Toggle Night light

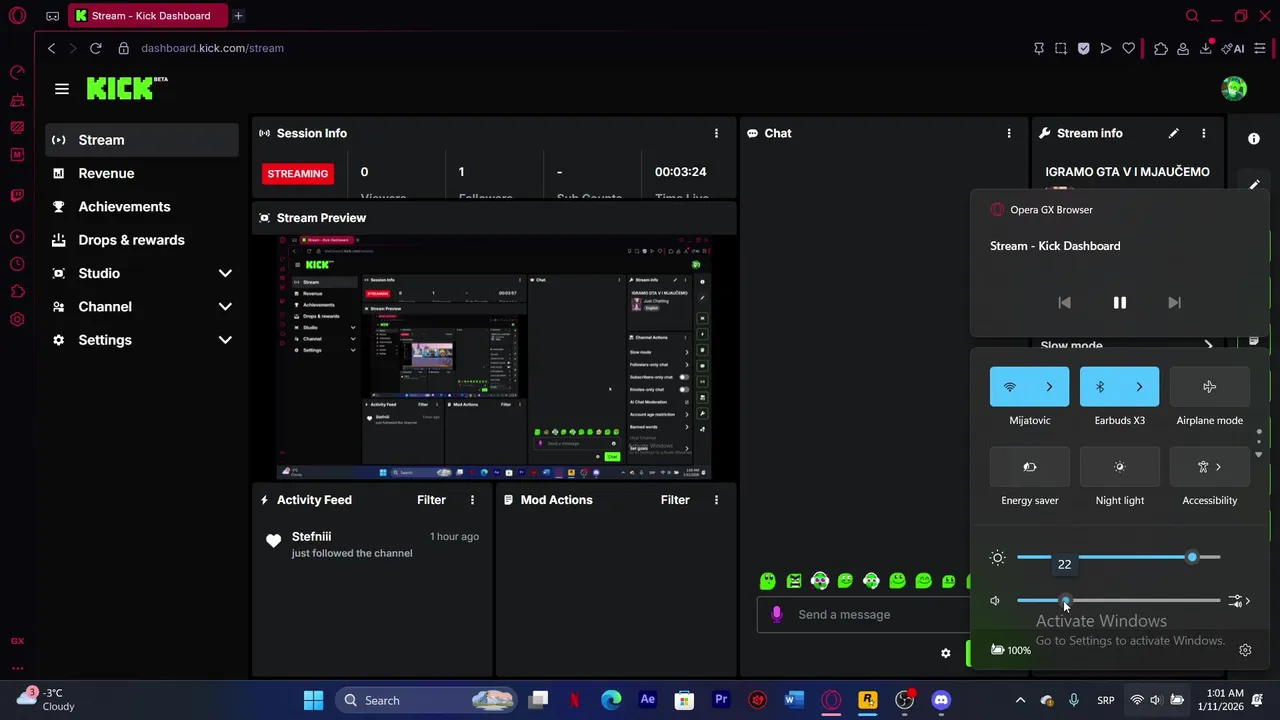(x=1119, y=467)
